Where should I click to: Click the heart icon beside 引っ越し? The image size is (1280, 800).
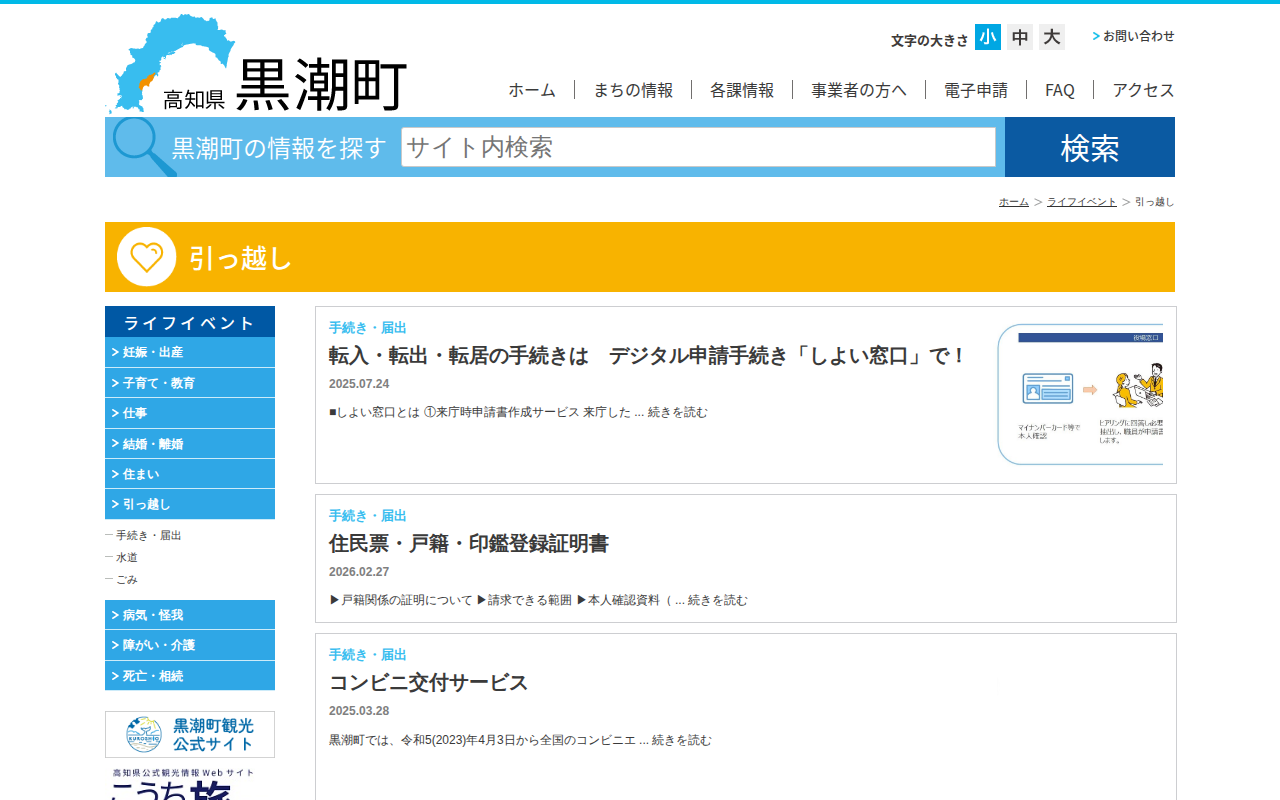click(x=147, y=257)
